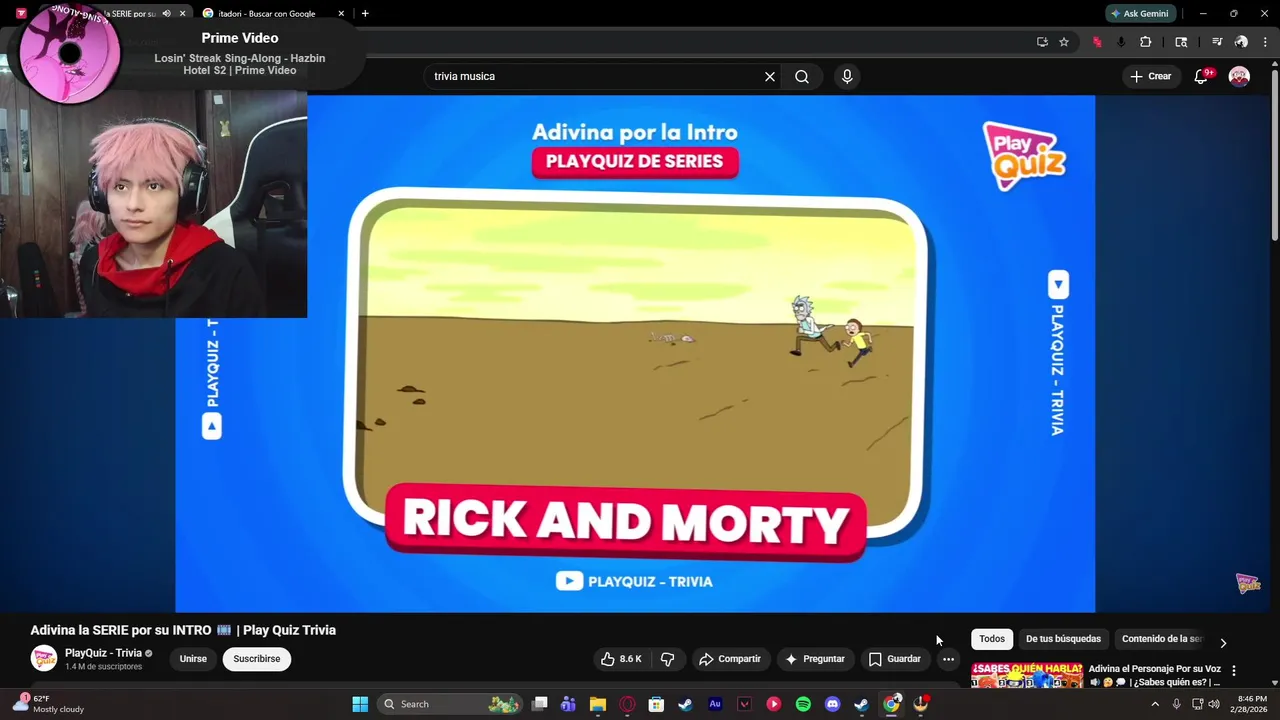The height and width of the screenshot is (720, 1280).
Task: Select the 'Todos' filter chip
Action: [x=992, y=639]
